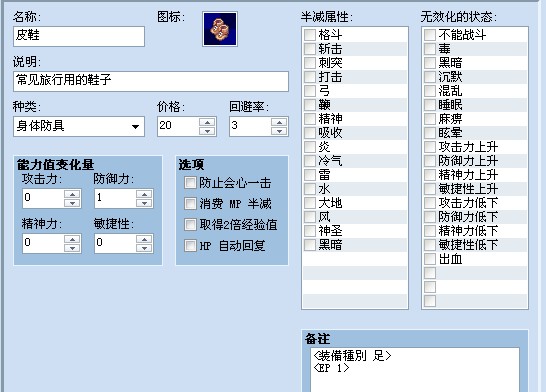The width and height of the screenshot is (546, 392).
Task: Click the 说明 description field
Action: 151,81
